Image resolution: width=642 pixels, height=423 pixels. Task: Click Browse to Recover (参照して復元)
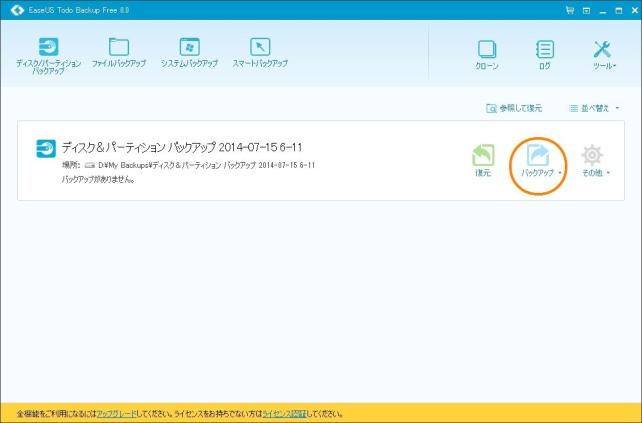[x=514, y=108]
